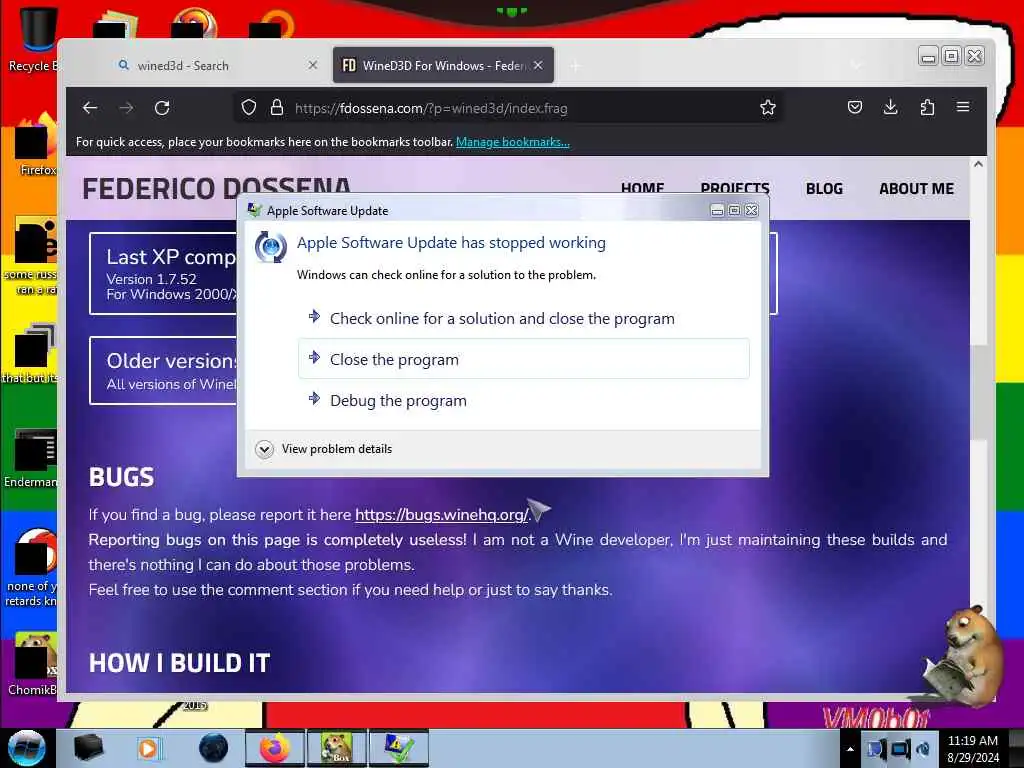Select the Firefox desktop shortcut
Viewport: 1024px width, 768px height.
(x=36, y=146)
